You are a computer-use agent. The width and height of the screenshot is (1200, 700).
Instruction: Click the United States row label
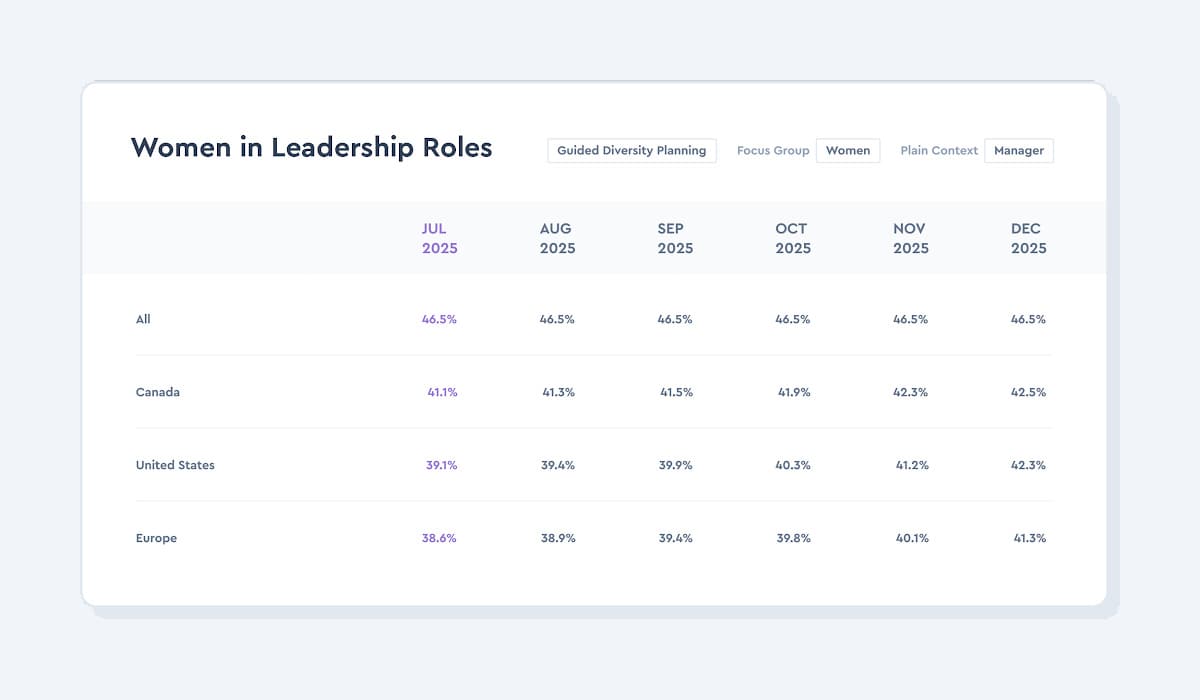coord(175,465)
